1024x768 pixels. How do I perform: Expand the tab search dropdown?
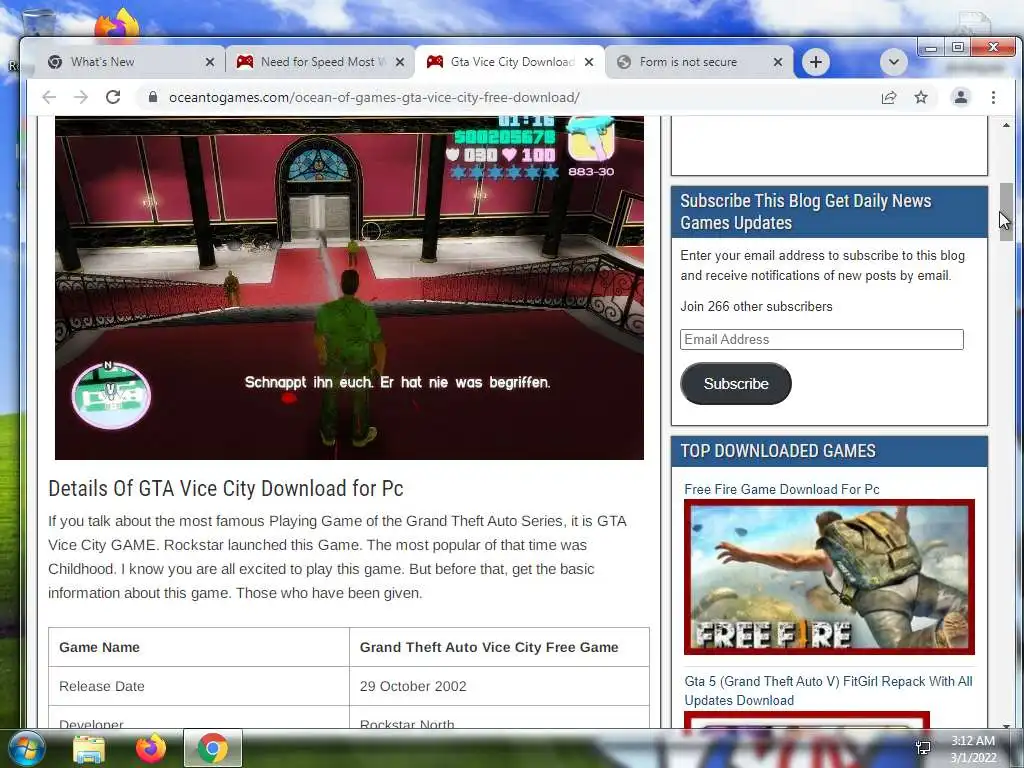[893, 62]
